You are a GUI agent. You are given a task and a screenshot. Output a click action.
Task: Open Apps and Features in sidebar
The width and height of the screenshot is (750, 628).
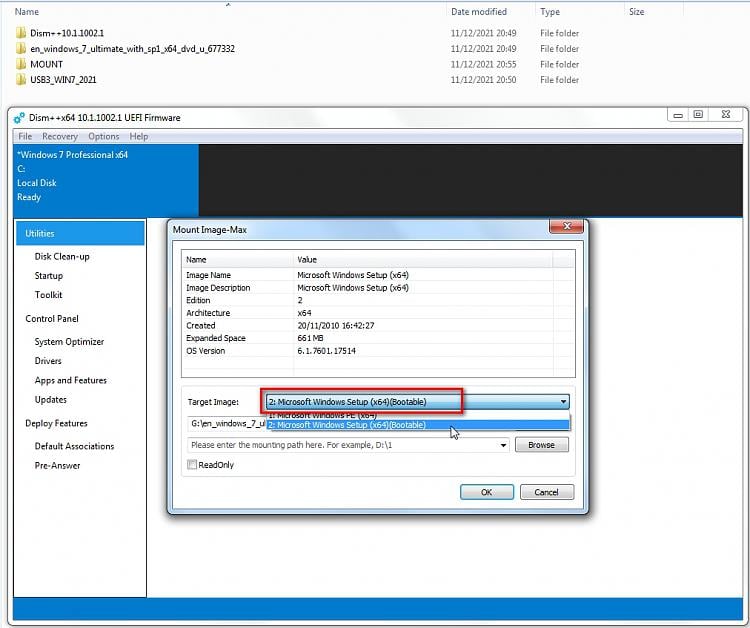coord(70,381)
